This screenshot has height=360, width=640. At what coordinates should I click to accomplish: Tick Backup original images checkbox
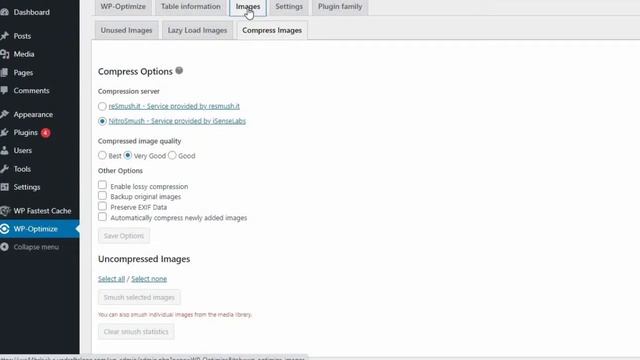102,196
